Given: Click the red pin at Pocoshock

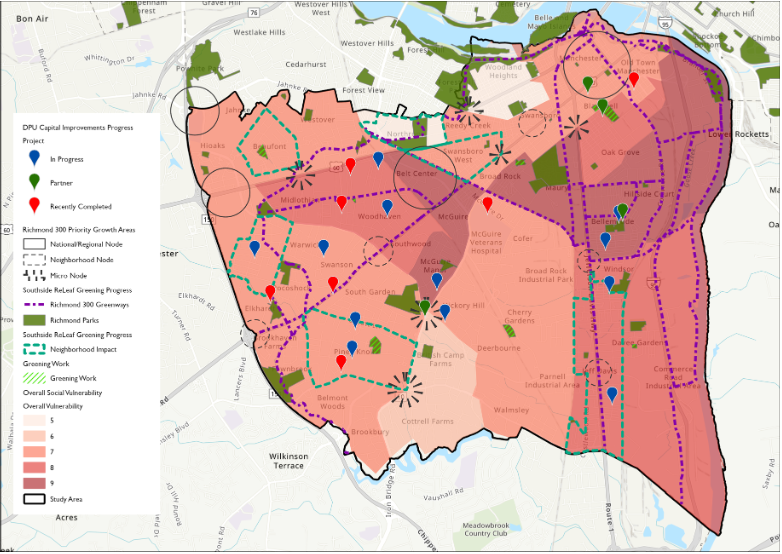Looking at the screenshot, I should click(x=270, y=292).
